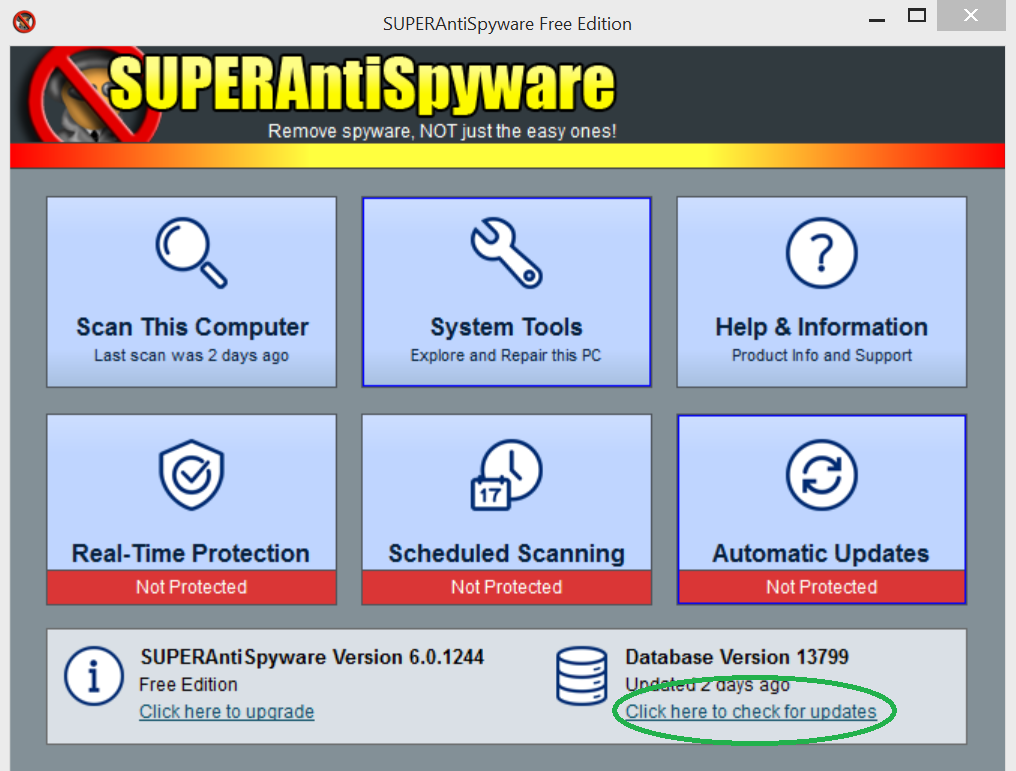Click the banner tagline 'Remove spyware, NOT just the easy ones!'
The height and width of the screenshot is (771, 1016).
click(x=442, y=131)
